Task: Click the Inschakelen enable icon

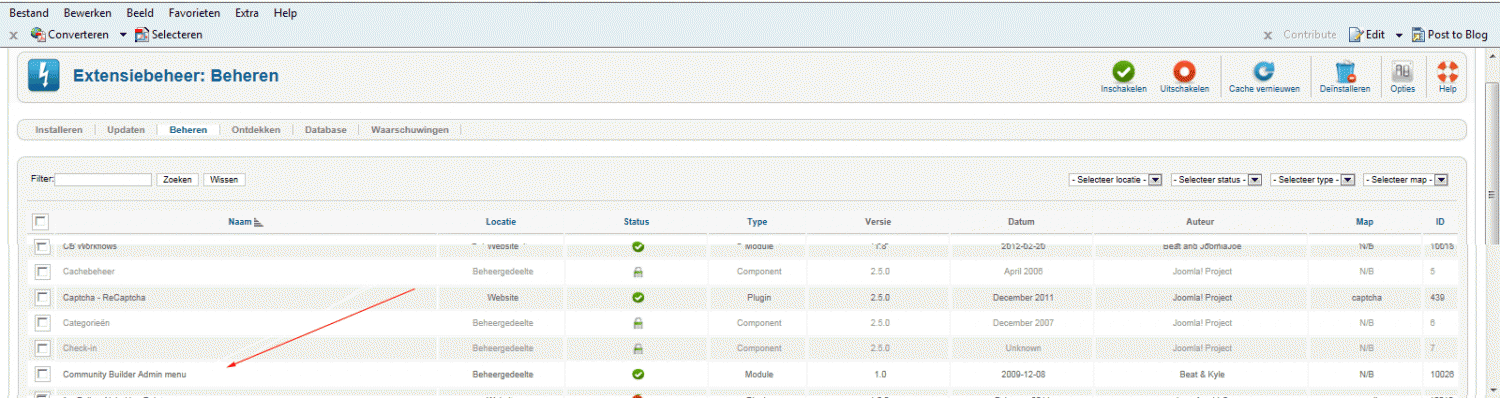Action: tap(1124, 71)
